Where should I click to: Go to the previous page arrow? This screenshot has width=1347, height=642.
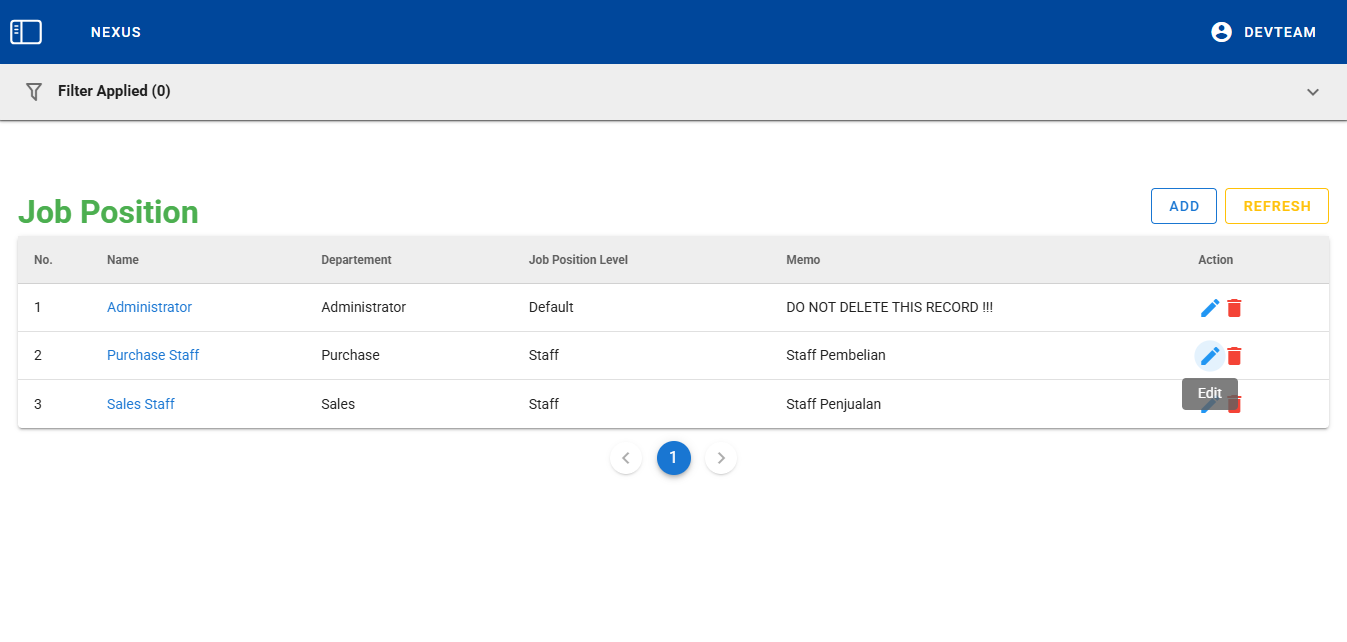click(626, 458)
